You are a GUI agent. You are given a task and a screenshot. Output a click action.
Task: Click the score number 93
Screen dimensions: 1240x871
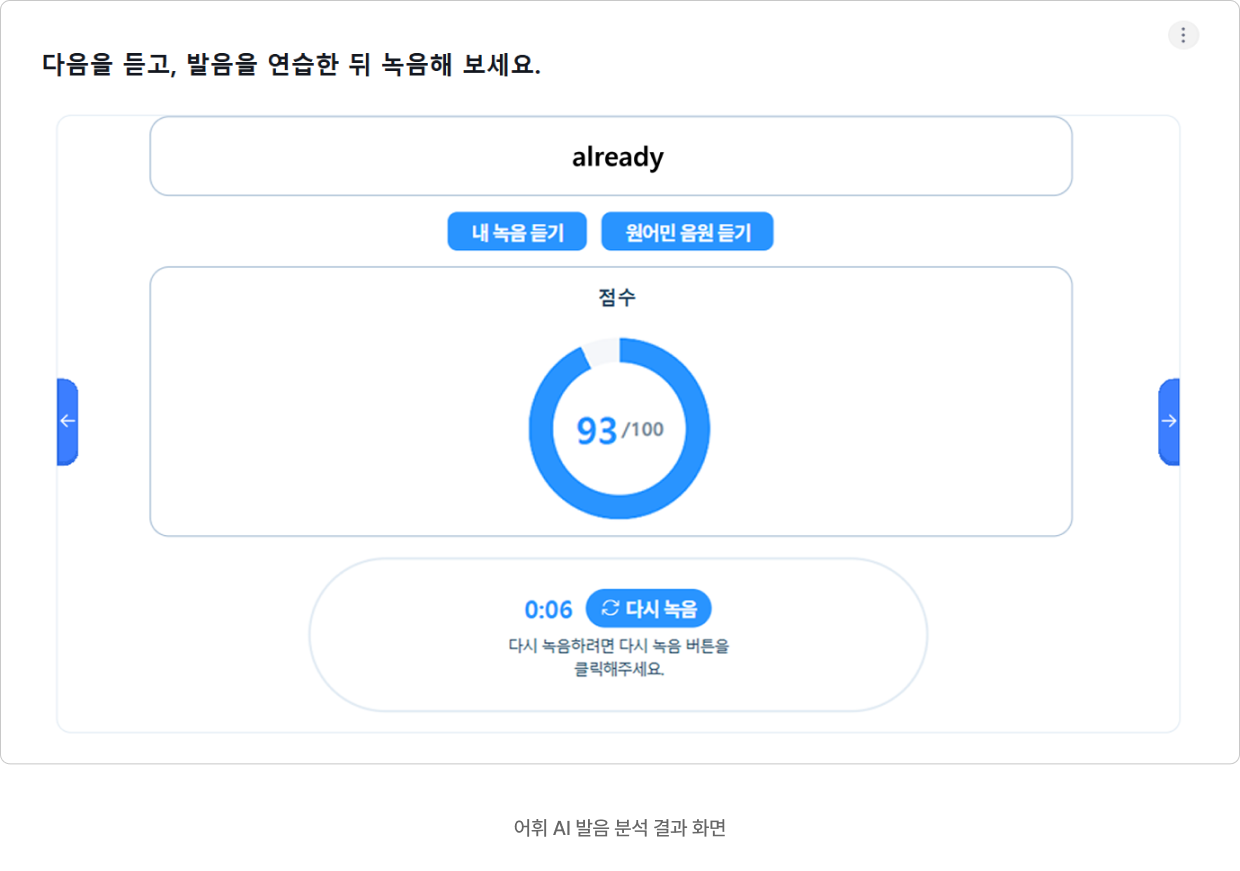(x=597, y=430)
